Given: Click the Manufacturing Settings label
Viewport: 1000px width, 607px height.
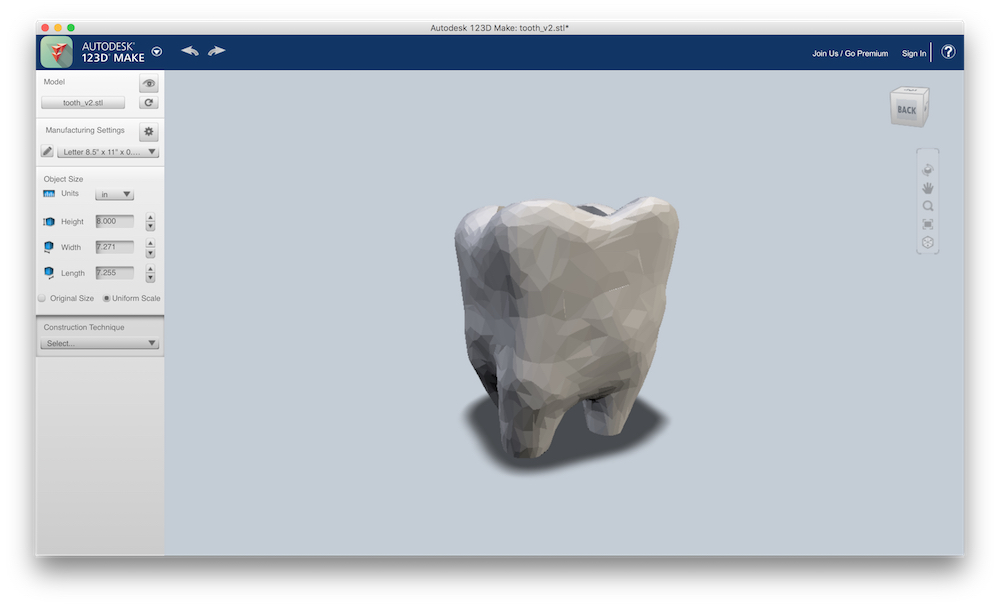Looking at the screenshot, I should 85,130.
